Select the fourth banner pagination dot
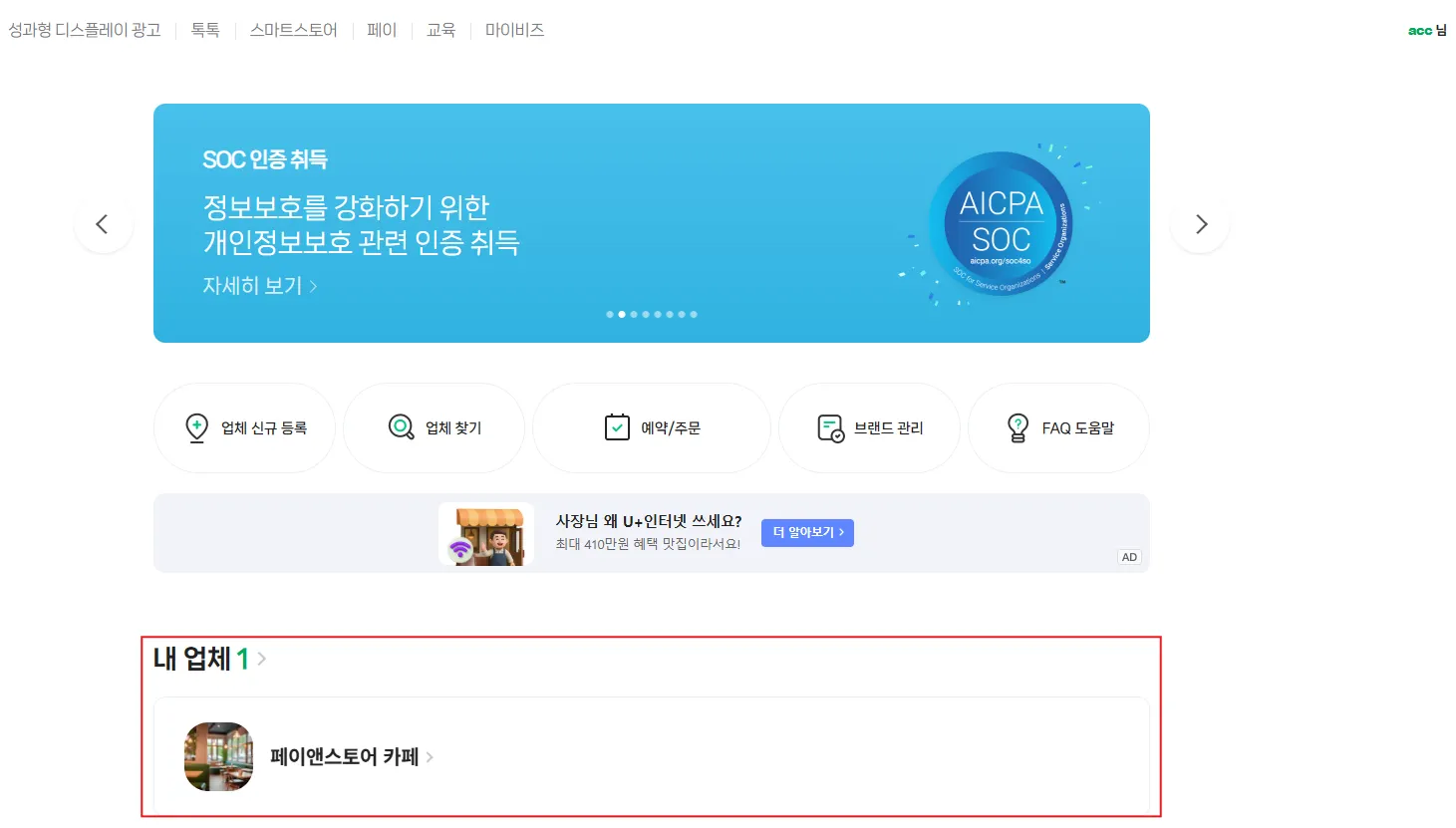The image size is (1456, 828). point(646,315)
